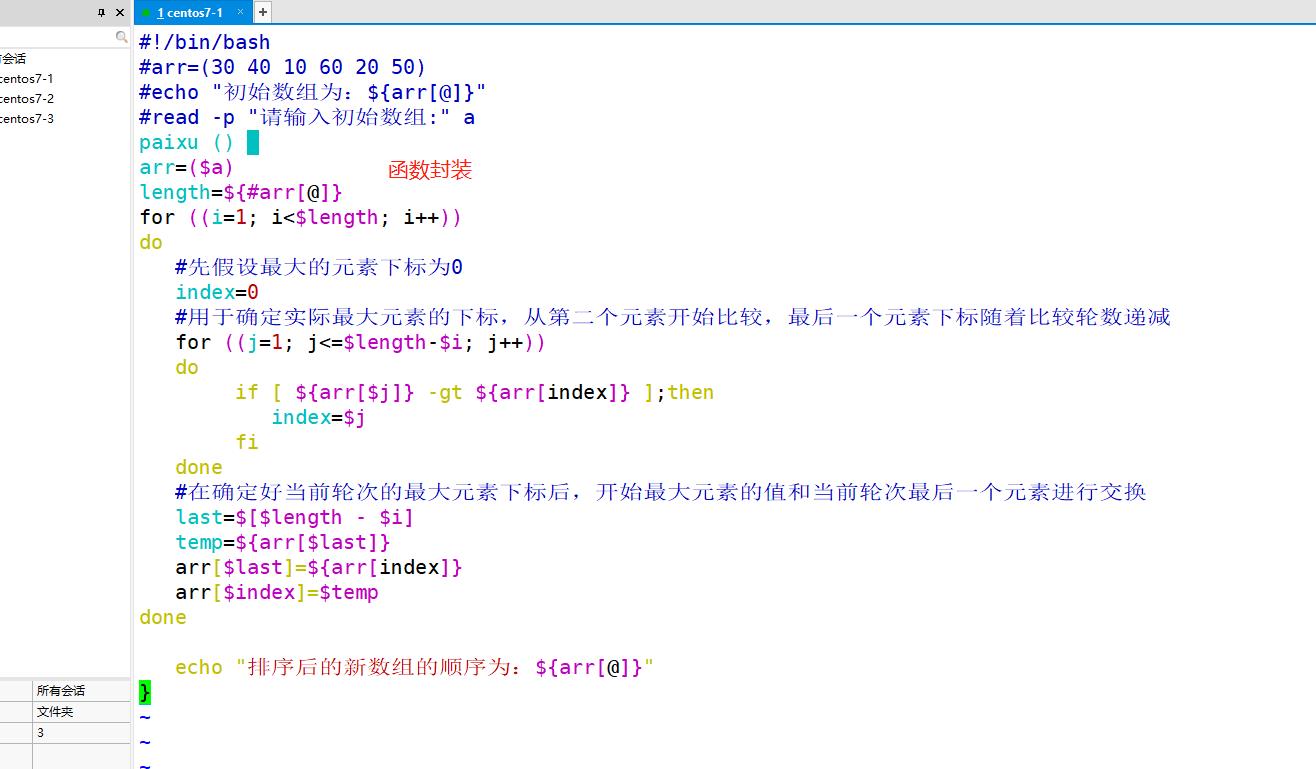Viewport: 1316px width, 769px height.
Task: Click the #!/bin/bash shebang line
Action: pos(205,42)
